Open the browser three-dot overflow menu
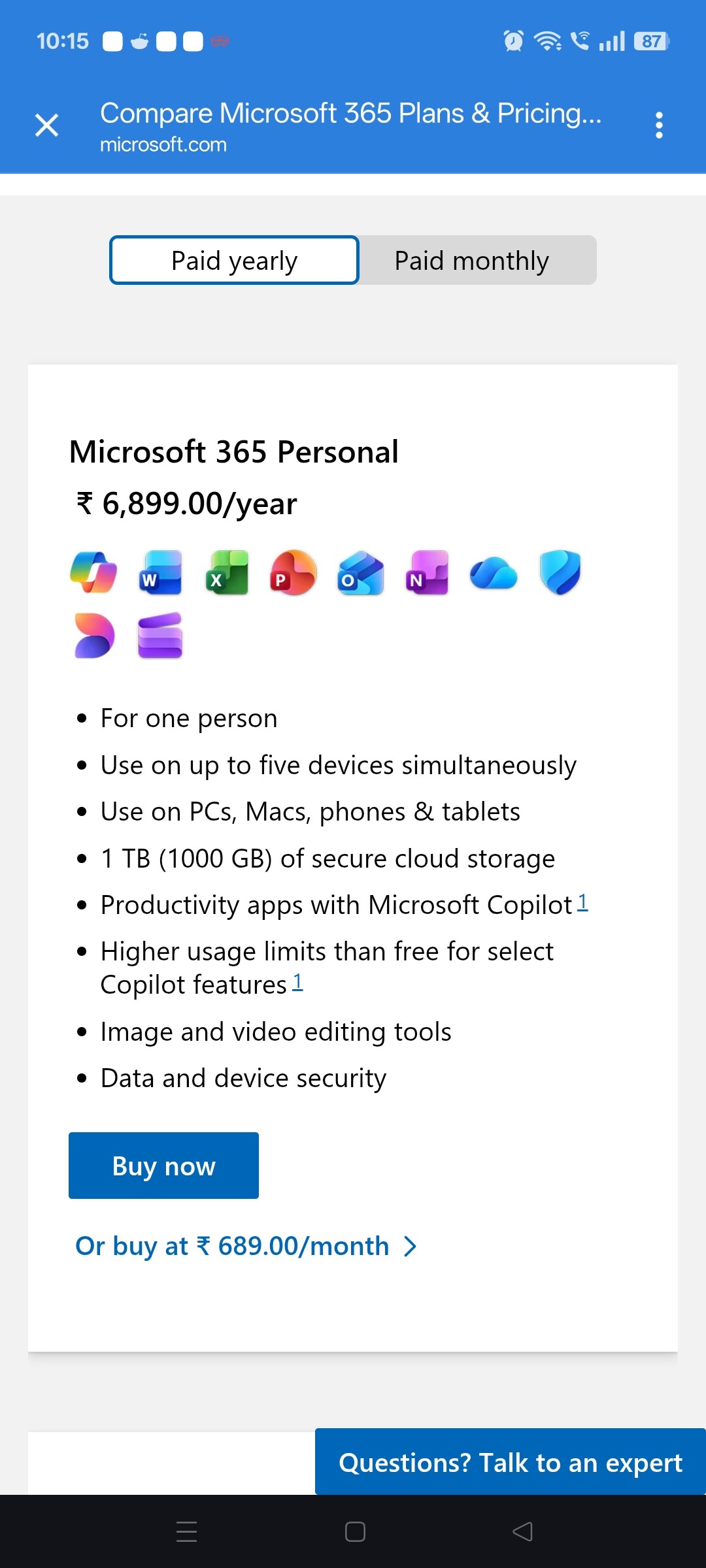Viewport: 706px width, 1568px height. [x=659, y=125]
